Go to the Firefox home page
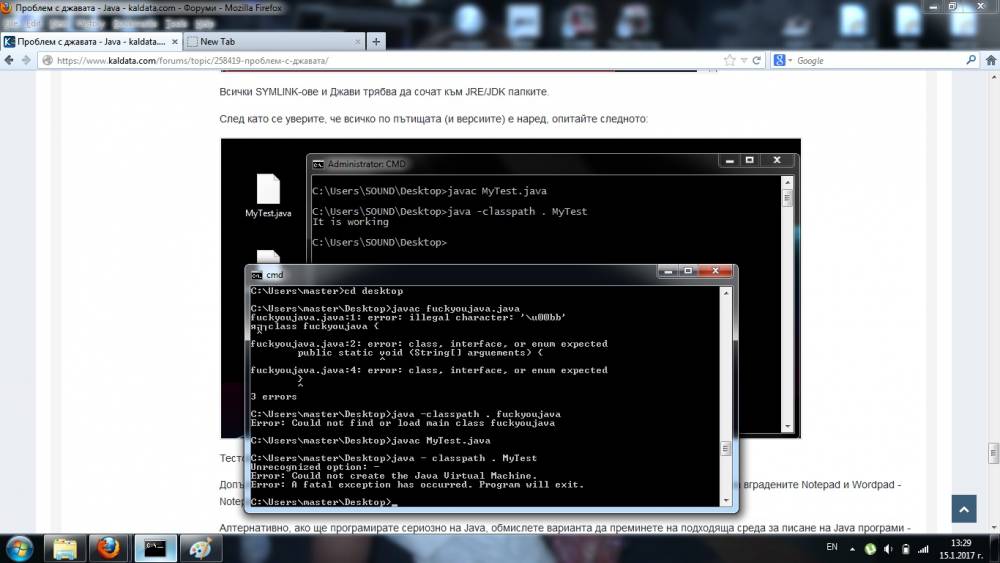 tap(990, 60)
